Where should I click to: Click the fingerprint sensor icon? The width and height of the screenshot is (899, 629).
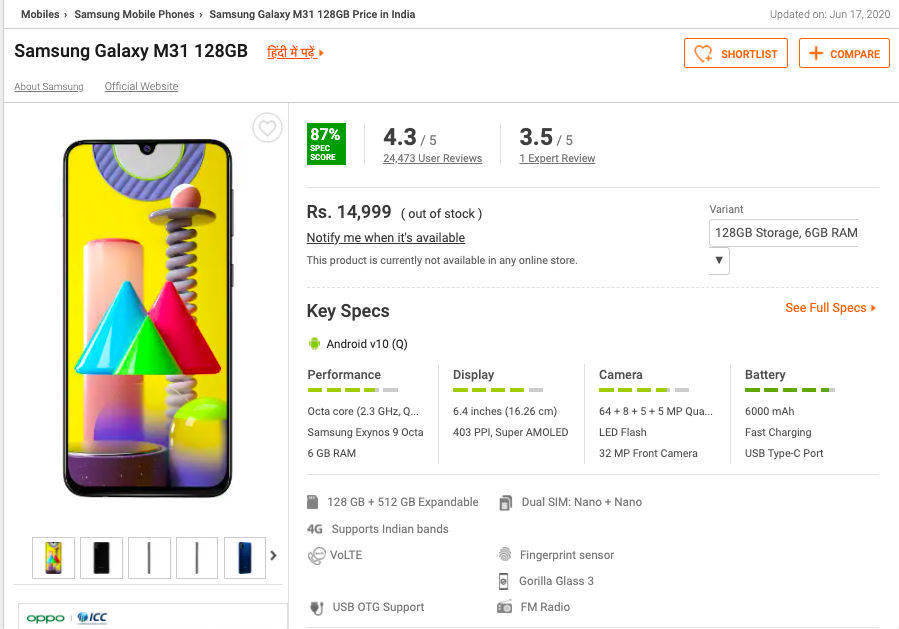(505, 555)
